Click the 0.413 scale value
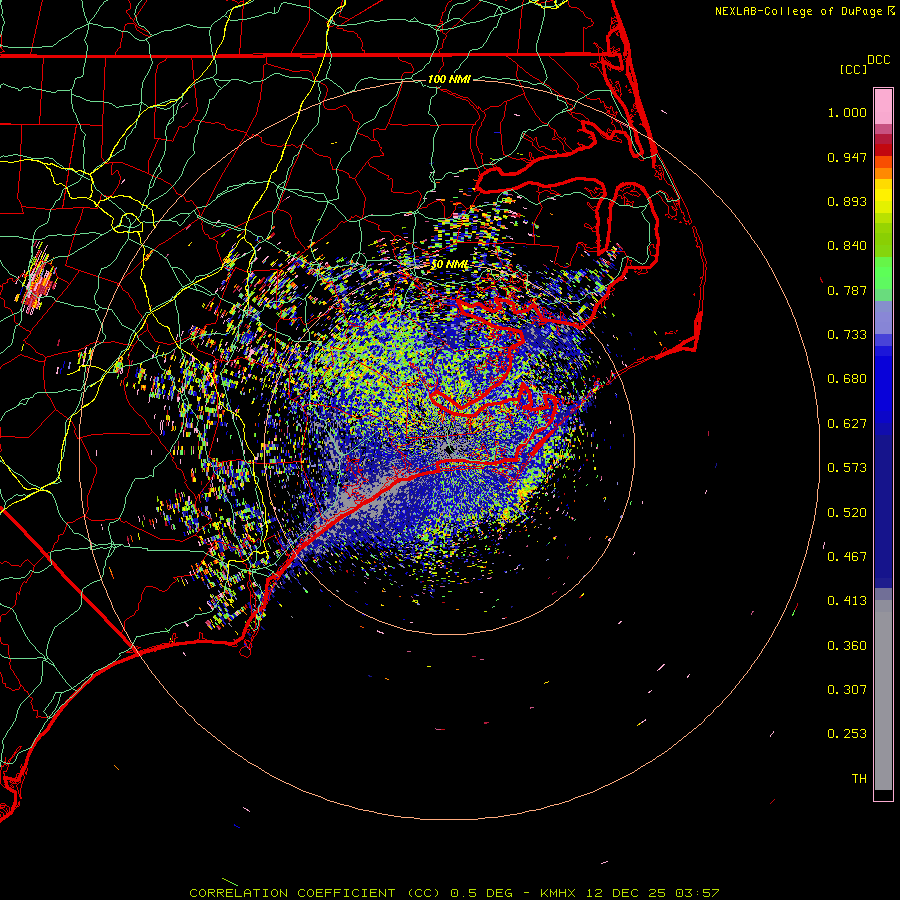Screen dimensions: 900x900 coord(847,601)
